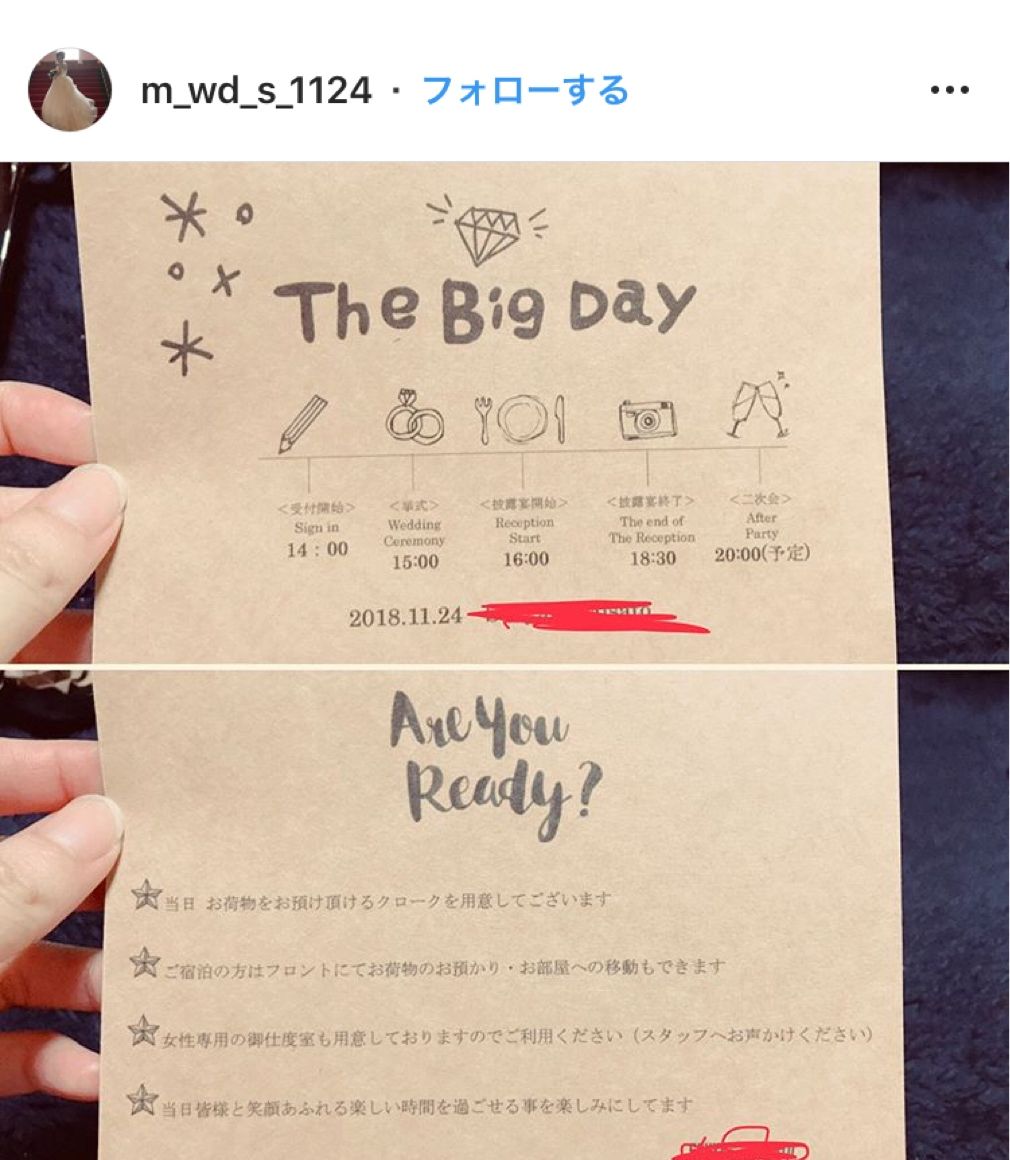
Task: Open the three-dot post options menu
Action: (949, 90)
